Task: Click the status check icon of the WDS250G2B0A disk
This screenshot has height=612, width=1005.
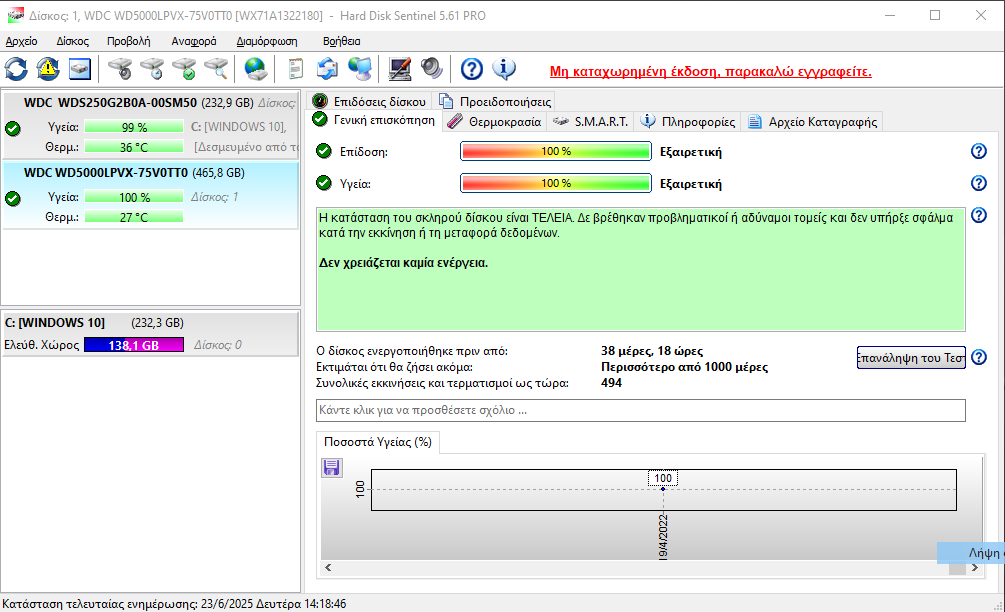Action: coord(13,128)
